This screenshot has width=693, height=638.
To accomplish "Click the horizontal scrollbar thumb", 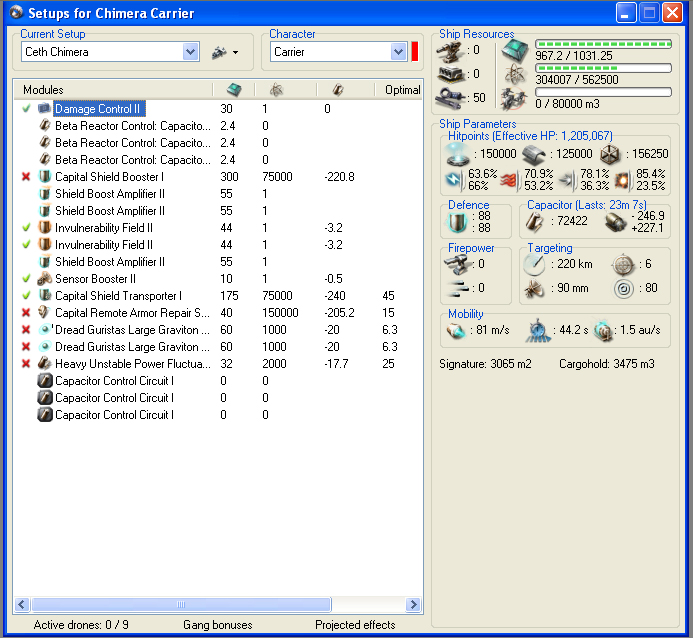I will coord(181,604).
